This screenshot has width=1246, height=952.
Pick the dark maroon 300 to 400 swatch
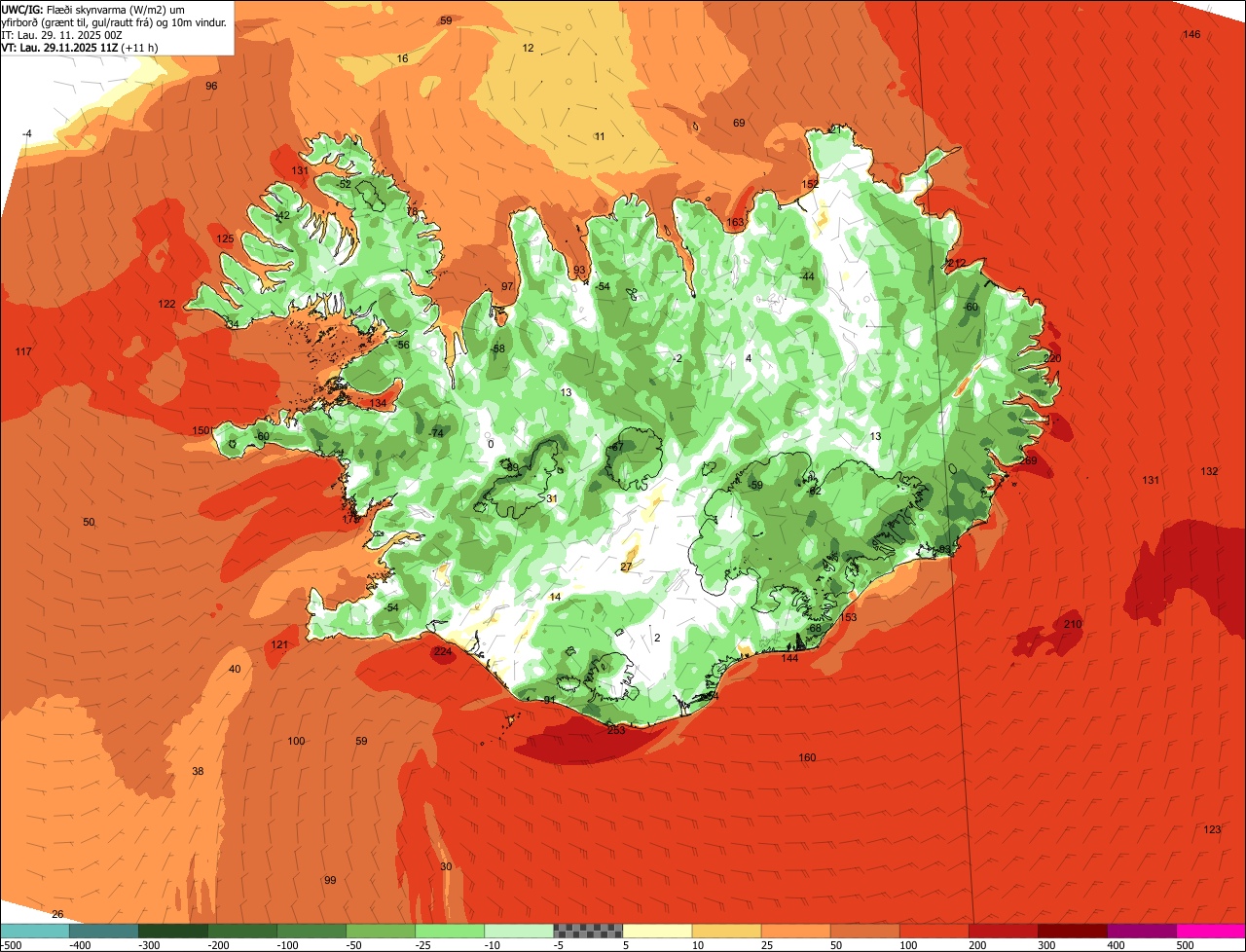tap(1072, 931)
